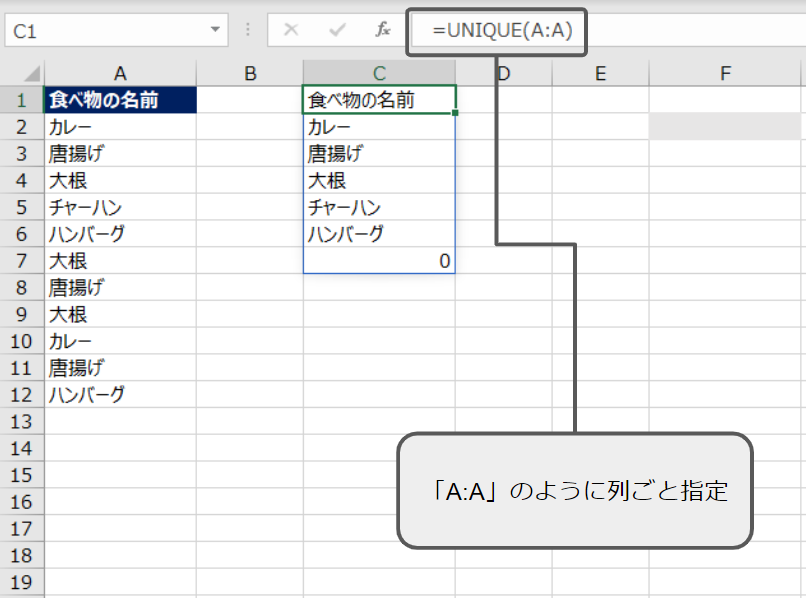Image resolution: width=806 pixels, height=598 pixels.
Task: Click cell C5 containing チャーハン
Action: [x=379, y=207]
